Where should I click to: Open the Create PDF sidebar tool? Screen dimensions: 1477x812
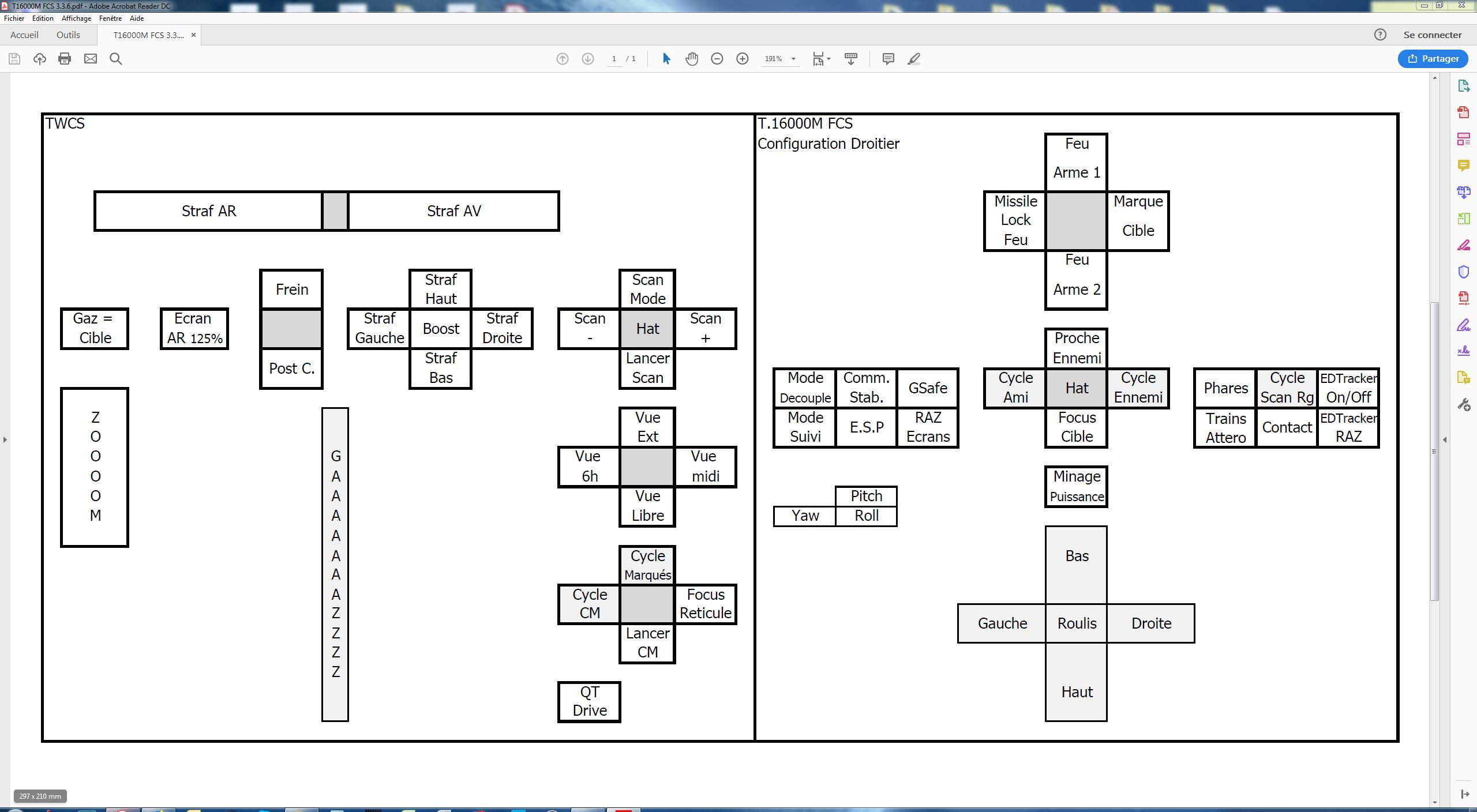coord(1463,112)
